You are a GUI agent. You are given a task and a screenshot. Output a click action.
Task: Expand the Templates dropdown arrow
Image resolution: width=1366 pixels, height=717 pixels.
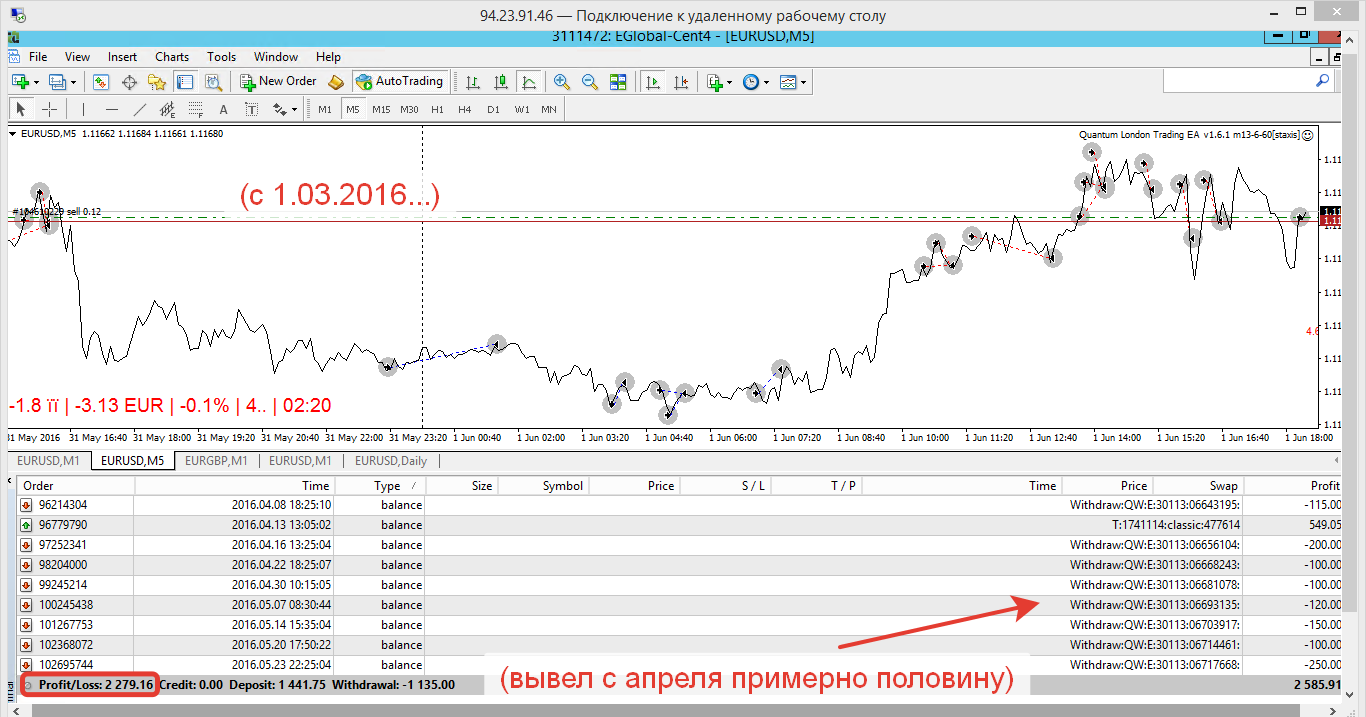click(804, 82)
